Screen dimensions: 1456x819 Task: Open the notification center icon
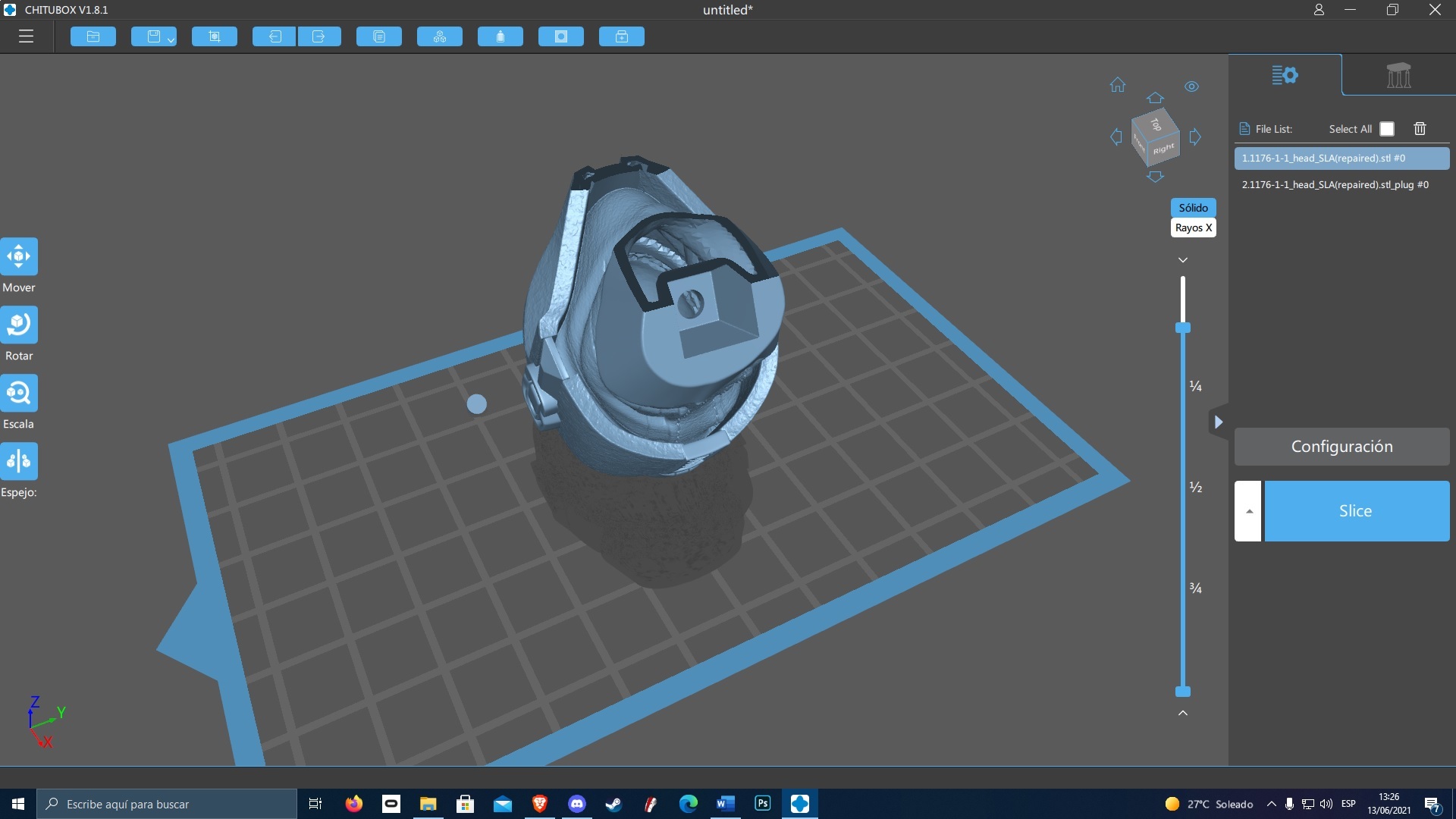point(1432,805)
